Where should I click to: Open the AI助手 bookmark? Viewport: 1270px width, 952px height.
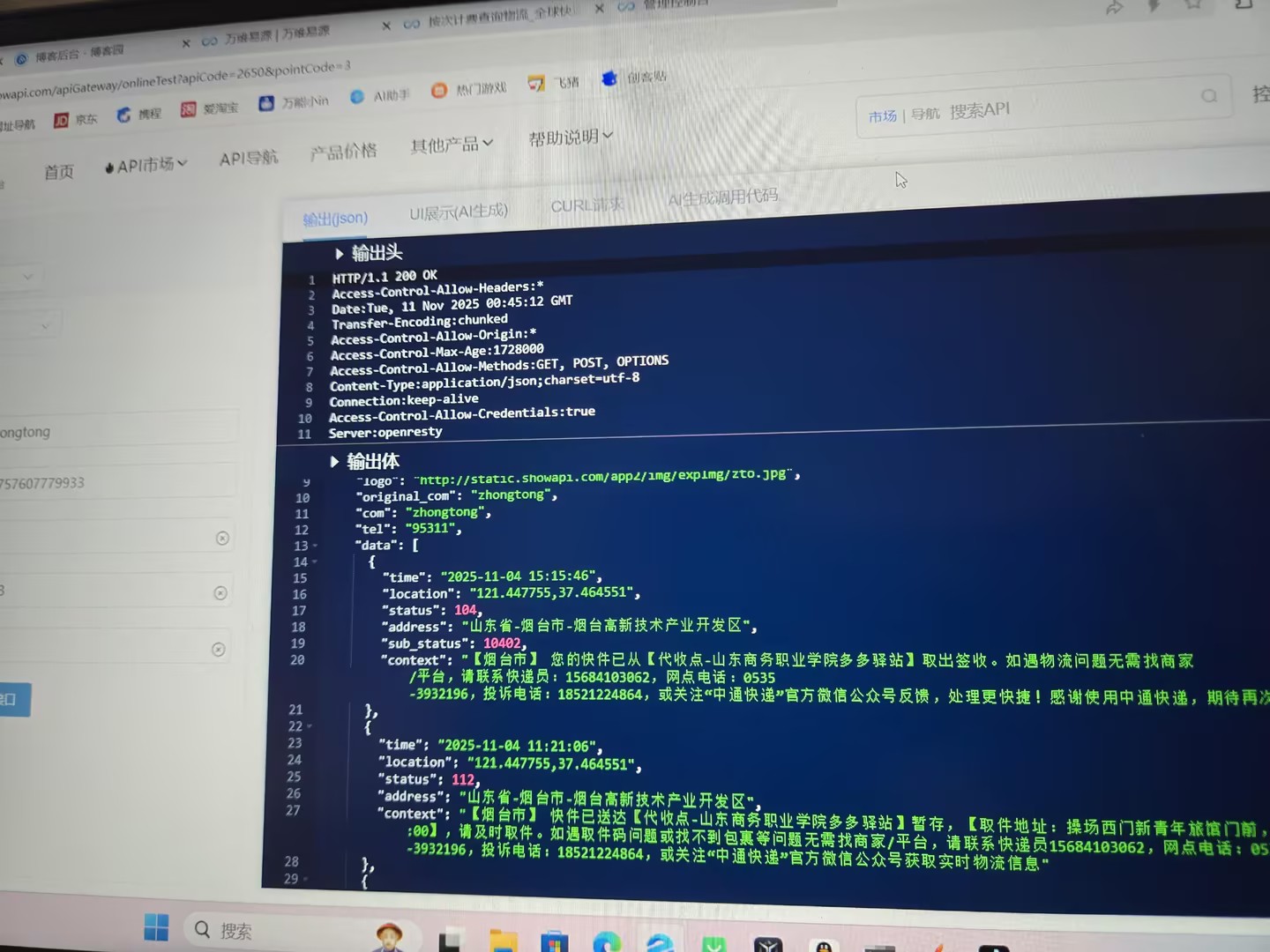point(380,95)
